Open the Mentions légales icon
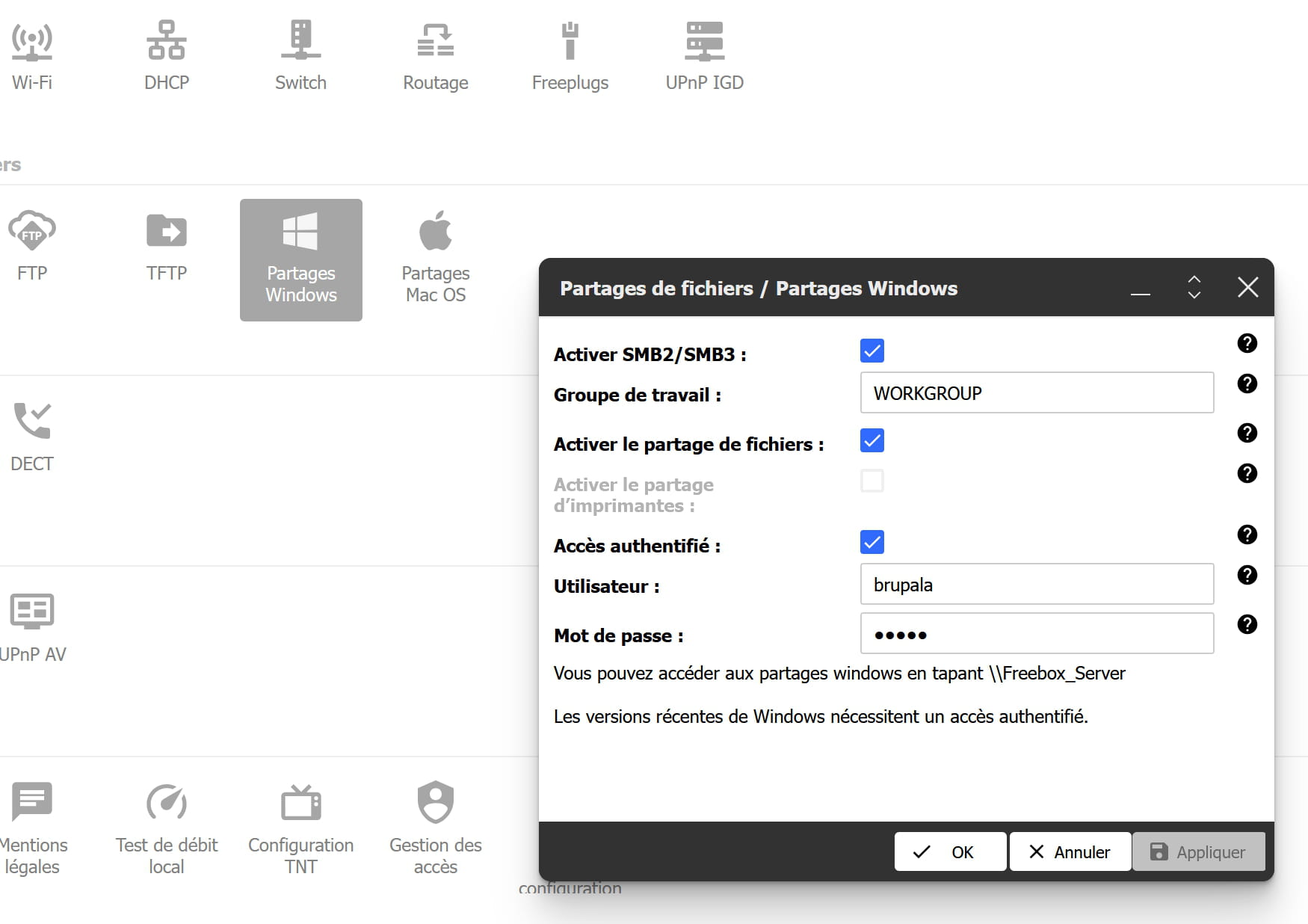Viewport: 1308px width, 924px height. [32, 829]
